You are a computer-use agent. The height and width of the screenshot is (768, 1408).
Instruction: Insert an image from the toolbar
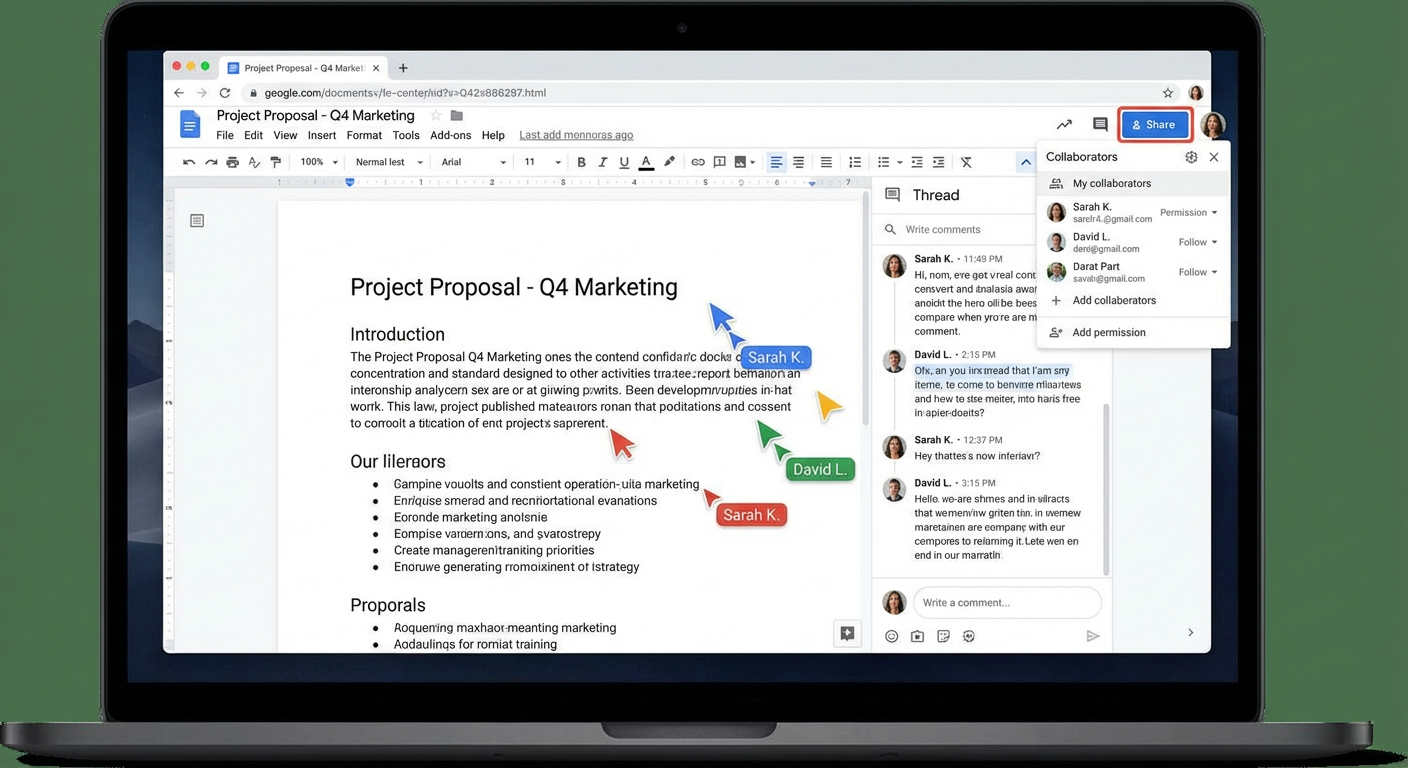(x=740, y=161)
